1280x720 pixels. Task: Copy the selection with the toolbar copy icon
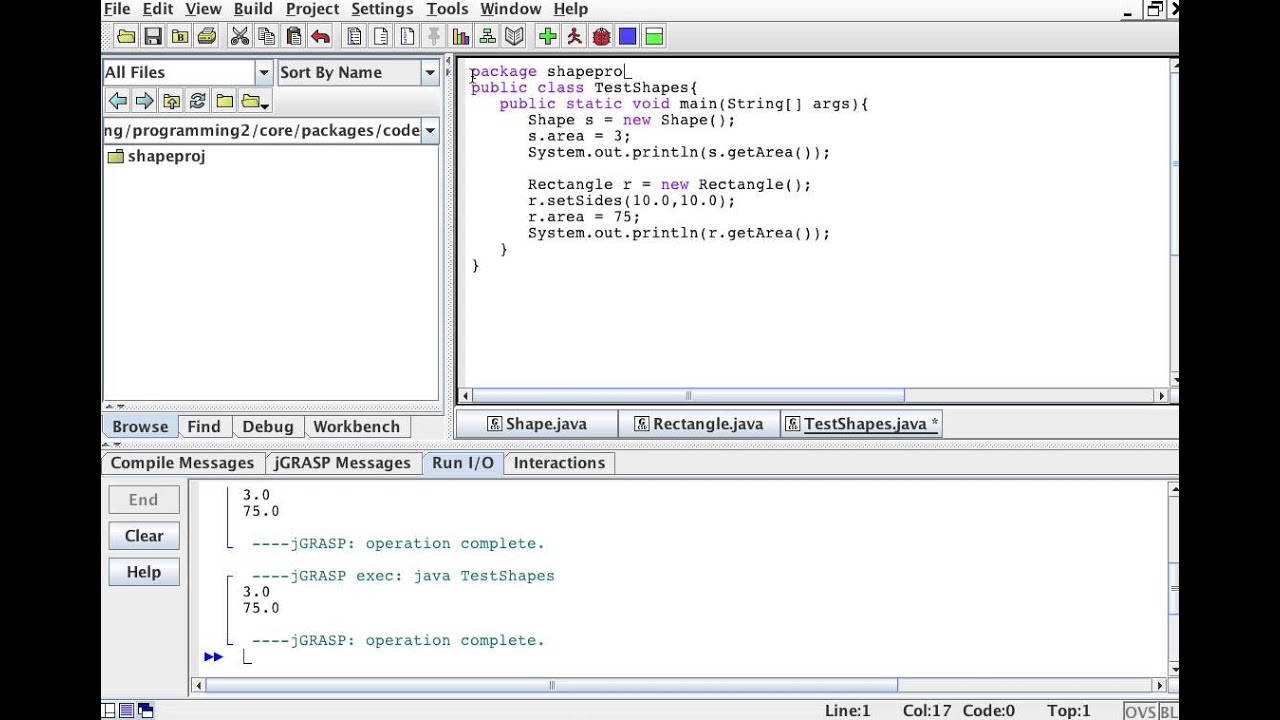point(267,37)
